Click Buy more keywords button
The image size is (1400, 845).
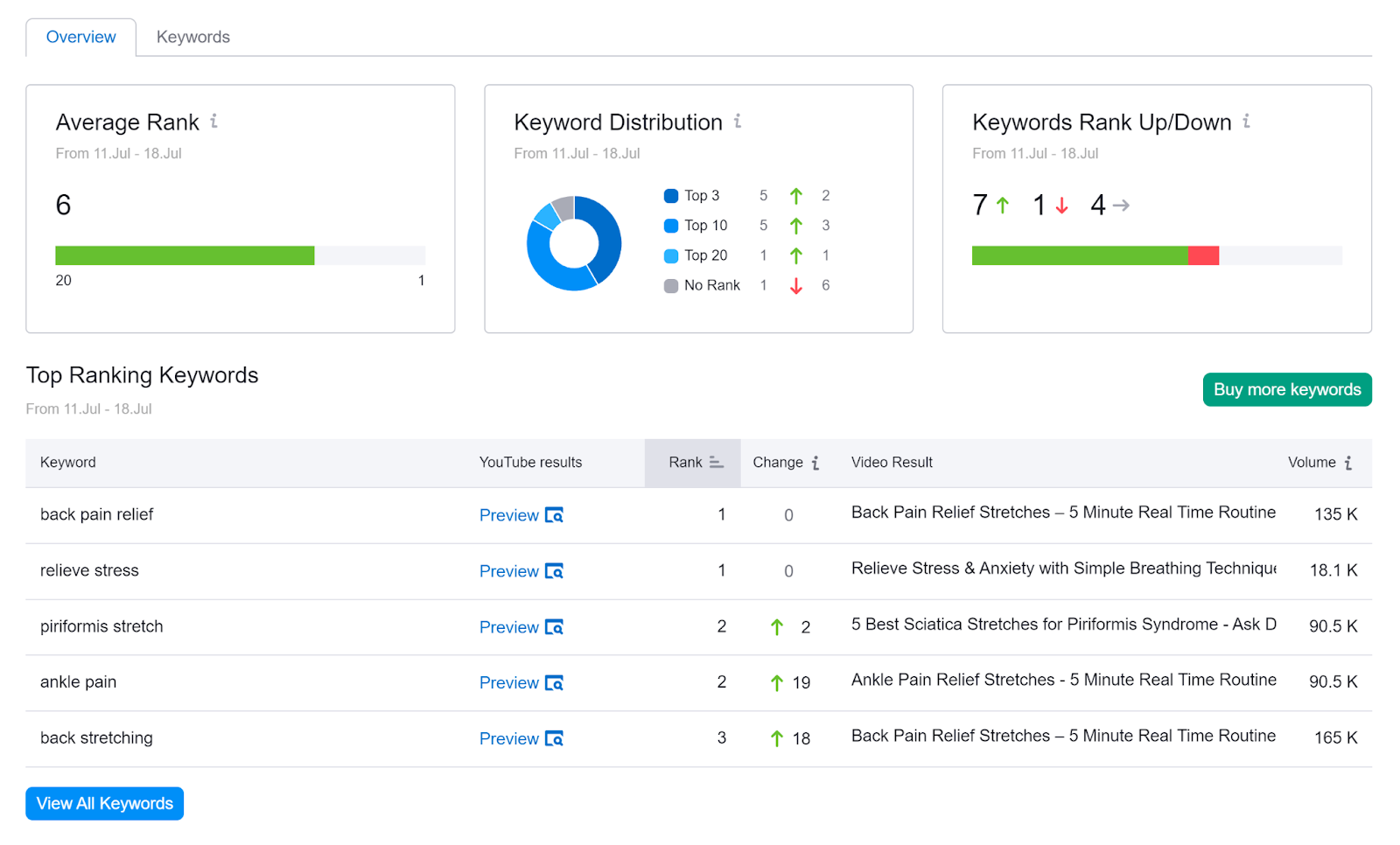[1287, 389]
